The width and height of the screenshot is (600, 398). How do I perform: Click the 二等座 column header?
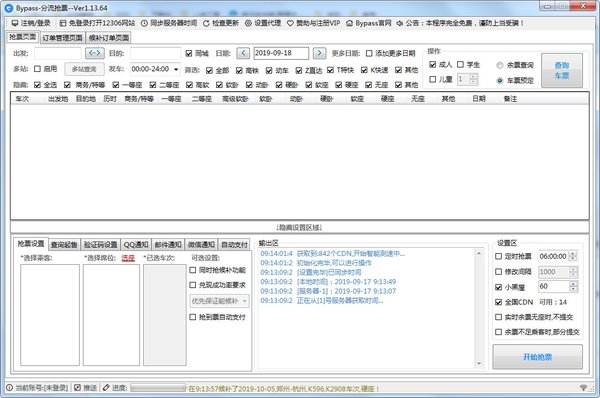tap(202, 99)
